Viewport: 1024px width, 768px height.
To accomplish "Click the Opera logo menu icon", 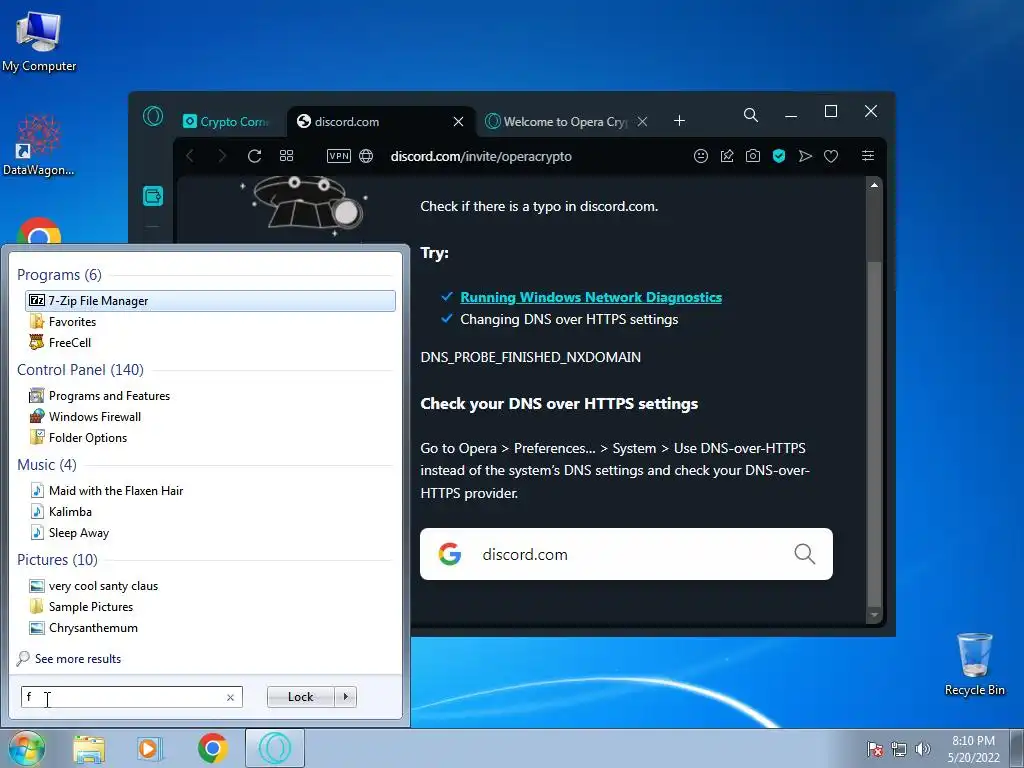I will [x=153, y=116].
